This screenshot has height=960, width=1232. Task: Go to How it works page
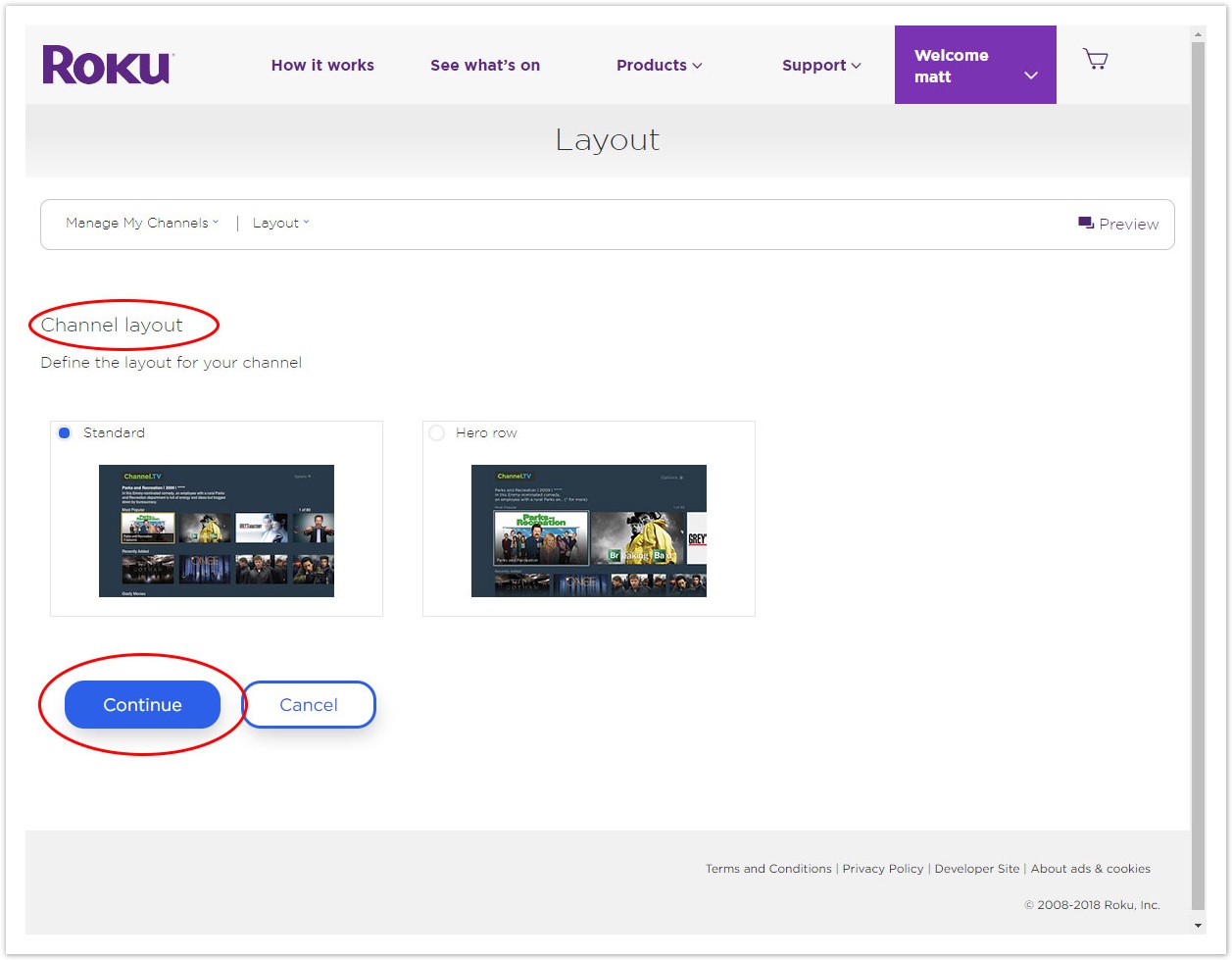(322, 66)
